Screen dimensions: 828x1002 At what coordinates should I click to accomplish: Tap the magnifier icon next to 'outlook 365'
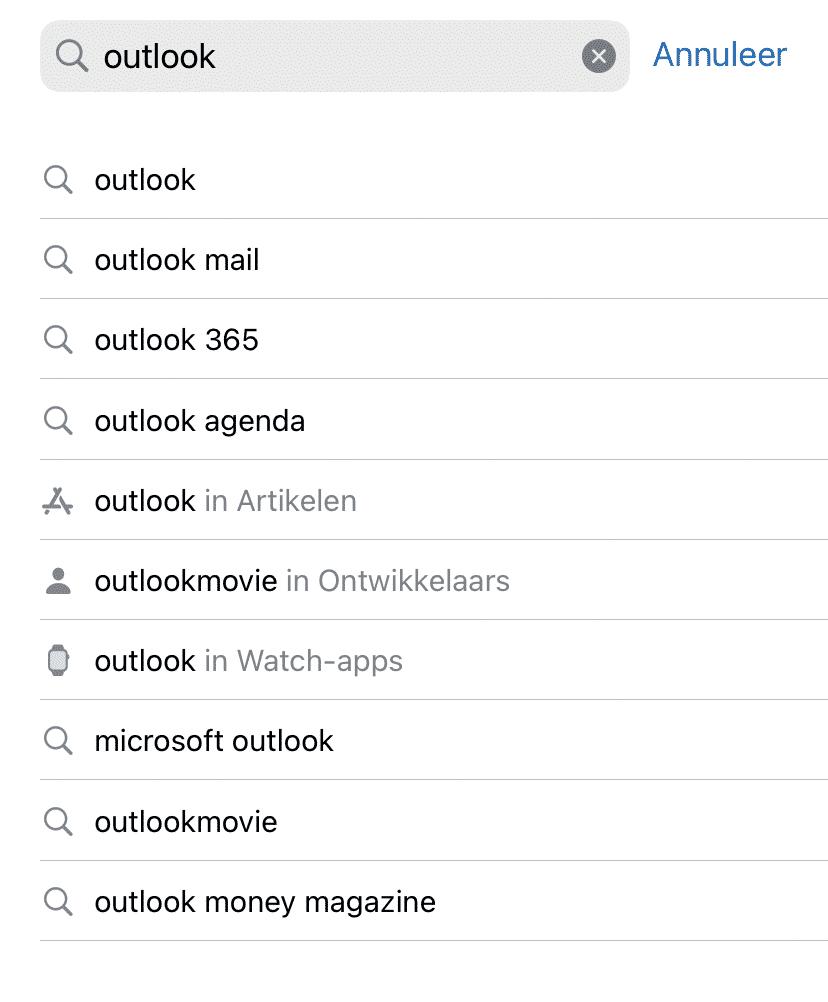click(58, 340)
